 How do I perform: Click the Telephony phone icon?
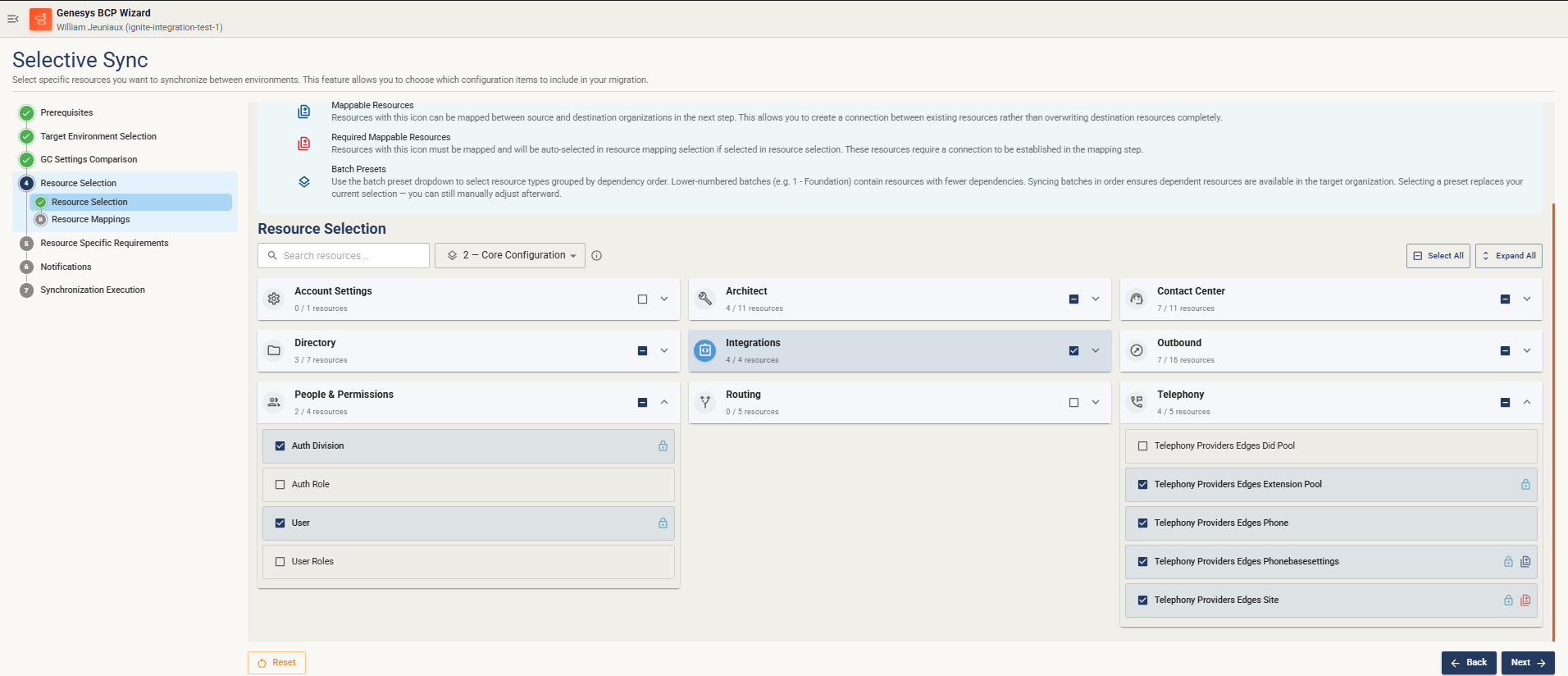coord(1137,403)
